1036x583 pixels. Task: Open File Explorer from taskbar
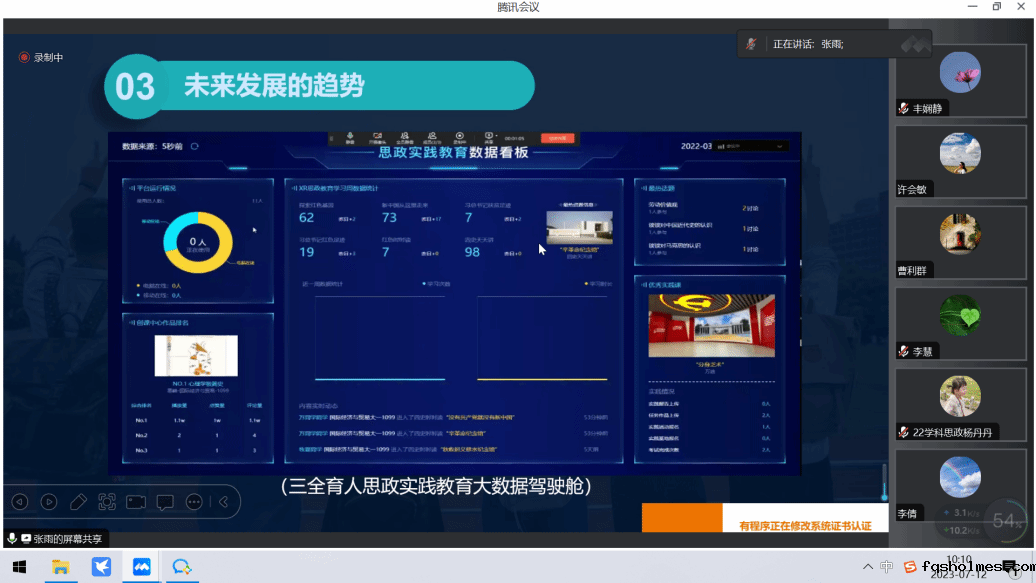click(60, 567)
